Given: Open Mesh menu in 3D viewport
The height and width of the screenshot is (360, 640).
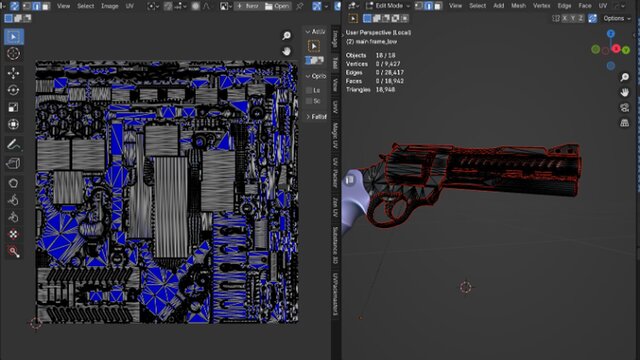Looking at the screenshot, I should (x=518, y=6).
